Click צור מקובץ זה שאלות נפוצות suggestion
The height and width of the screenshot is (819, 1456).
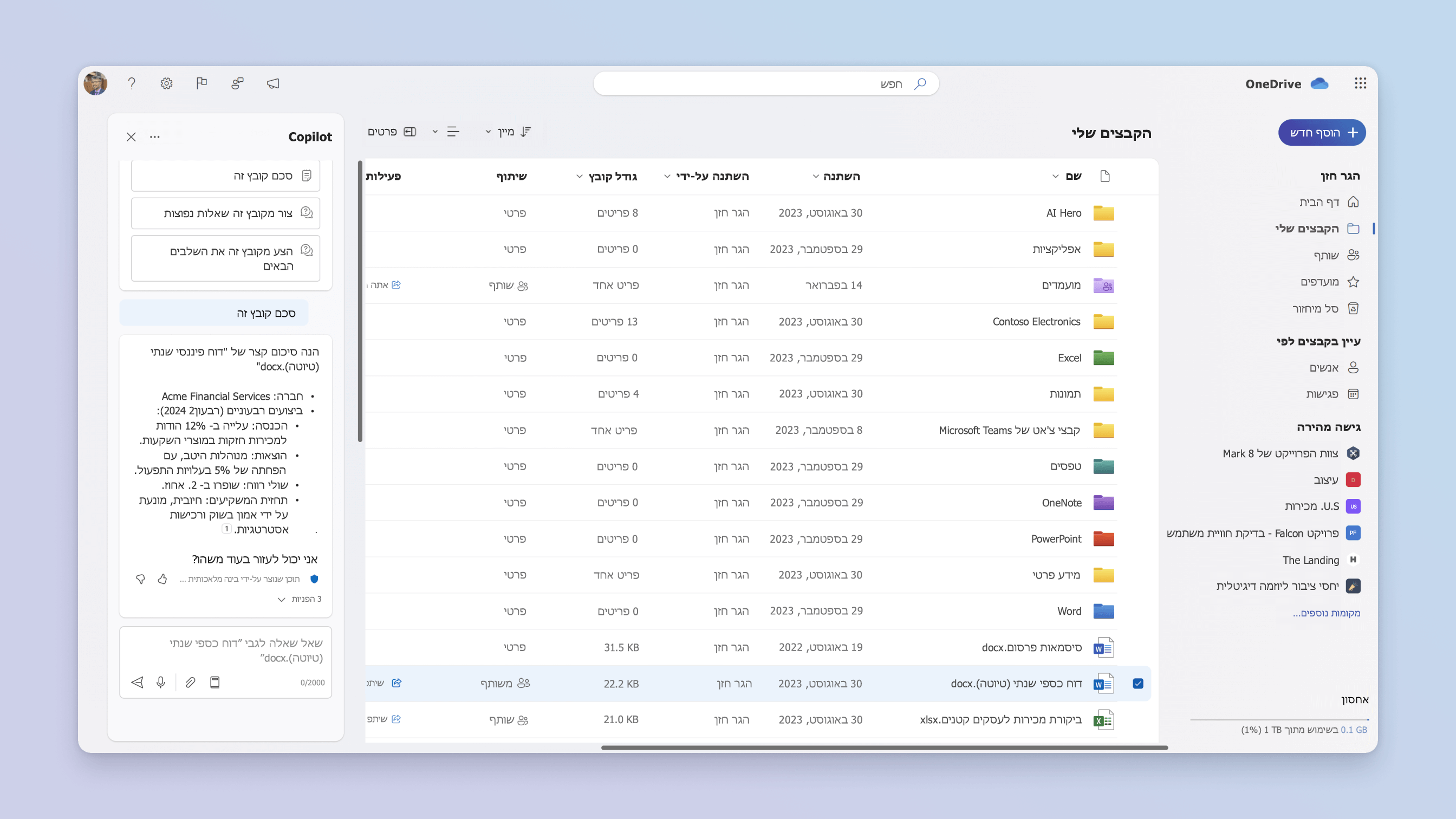225,213
